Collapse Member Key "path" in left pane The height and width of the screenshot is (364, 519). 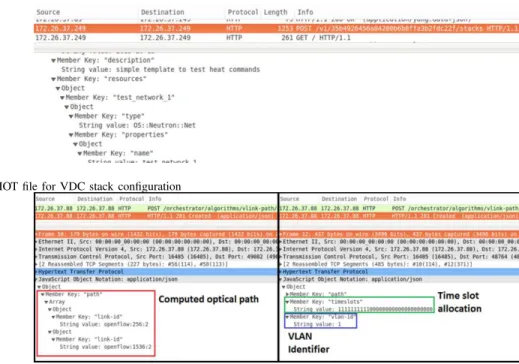coord(43,295)
